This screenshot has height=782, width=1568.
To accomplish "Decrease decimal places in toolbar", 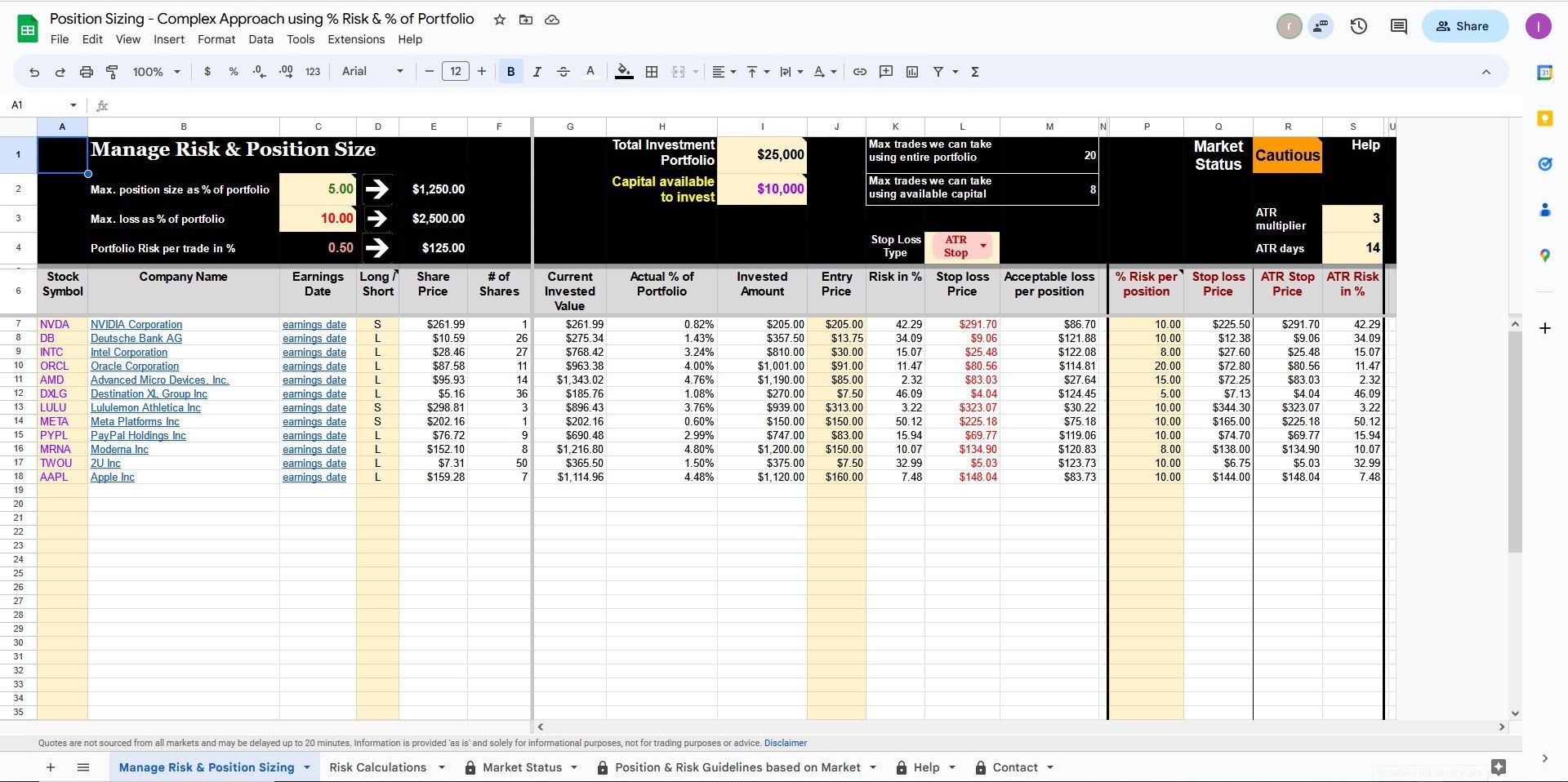I will [x=259, y=72].
